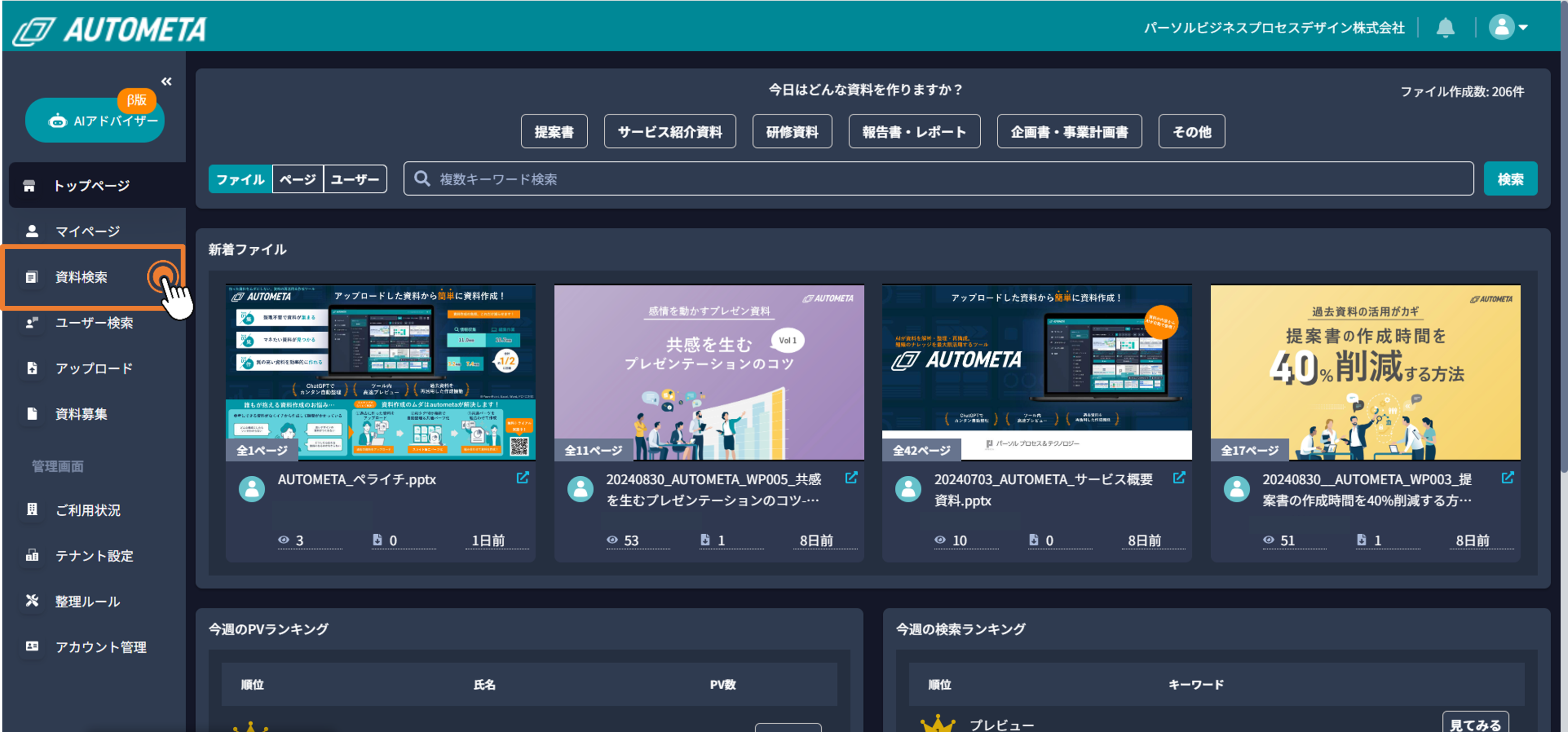Select the 企画書・事業計画書 document type
Viewport: 1568px width, 732px height.
pyautogui.click(x=1070, y=132)
